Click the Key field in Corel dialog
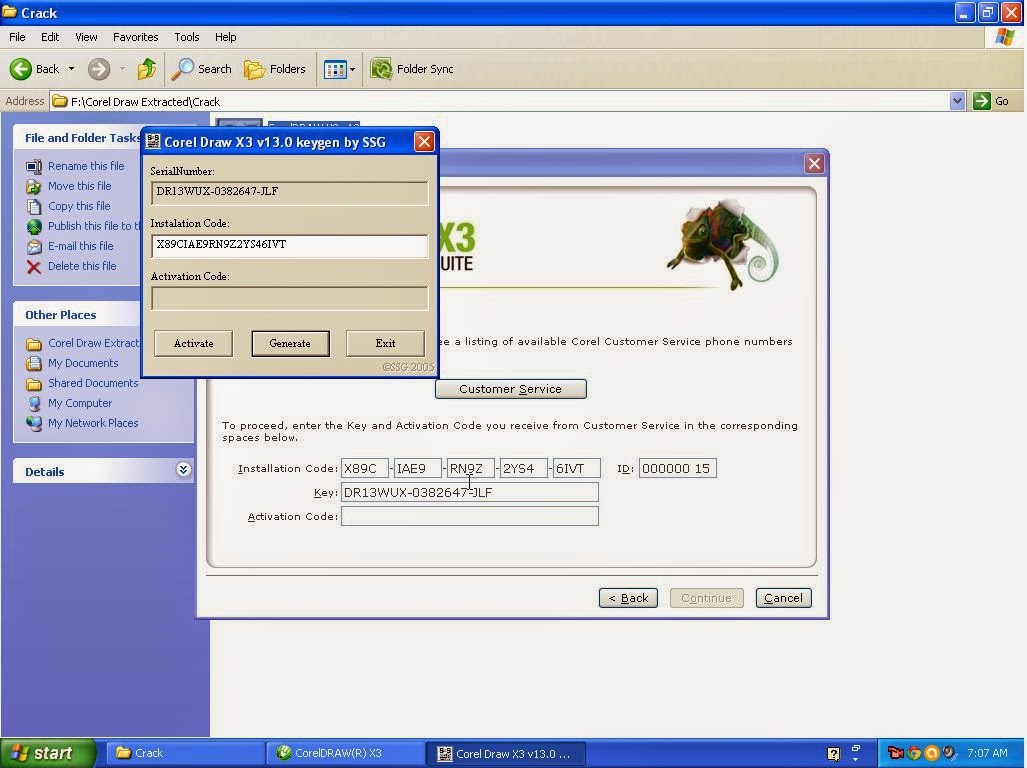The image size is (1027, 768). (470, 492)
